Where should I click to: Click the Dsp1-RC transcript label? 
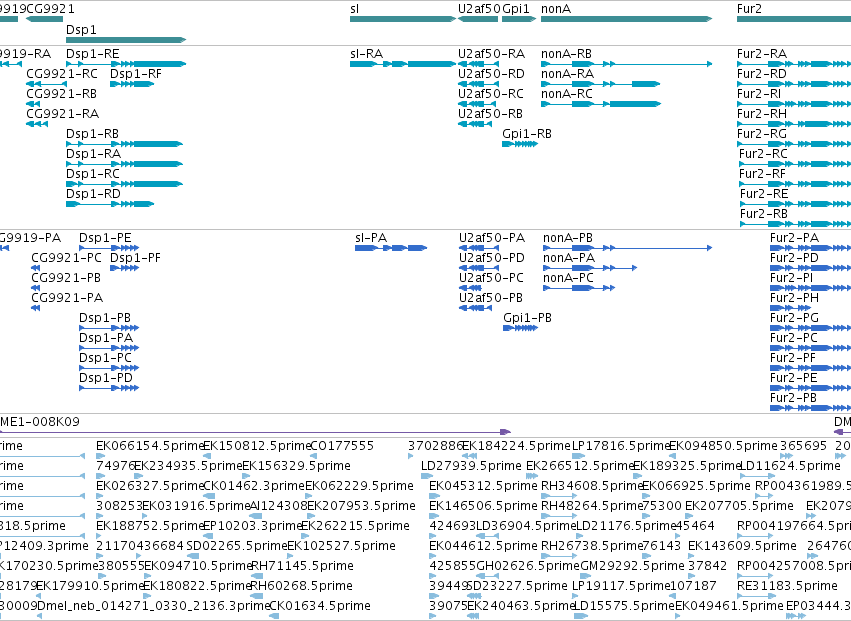coord(93,174)
